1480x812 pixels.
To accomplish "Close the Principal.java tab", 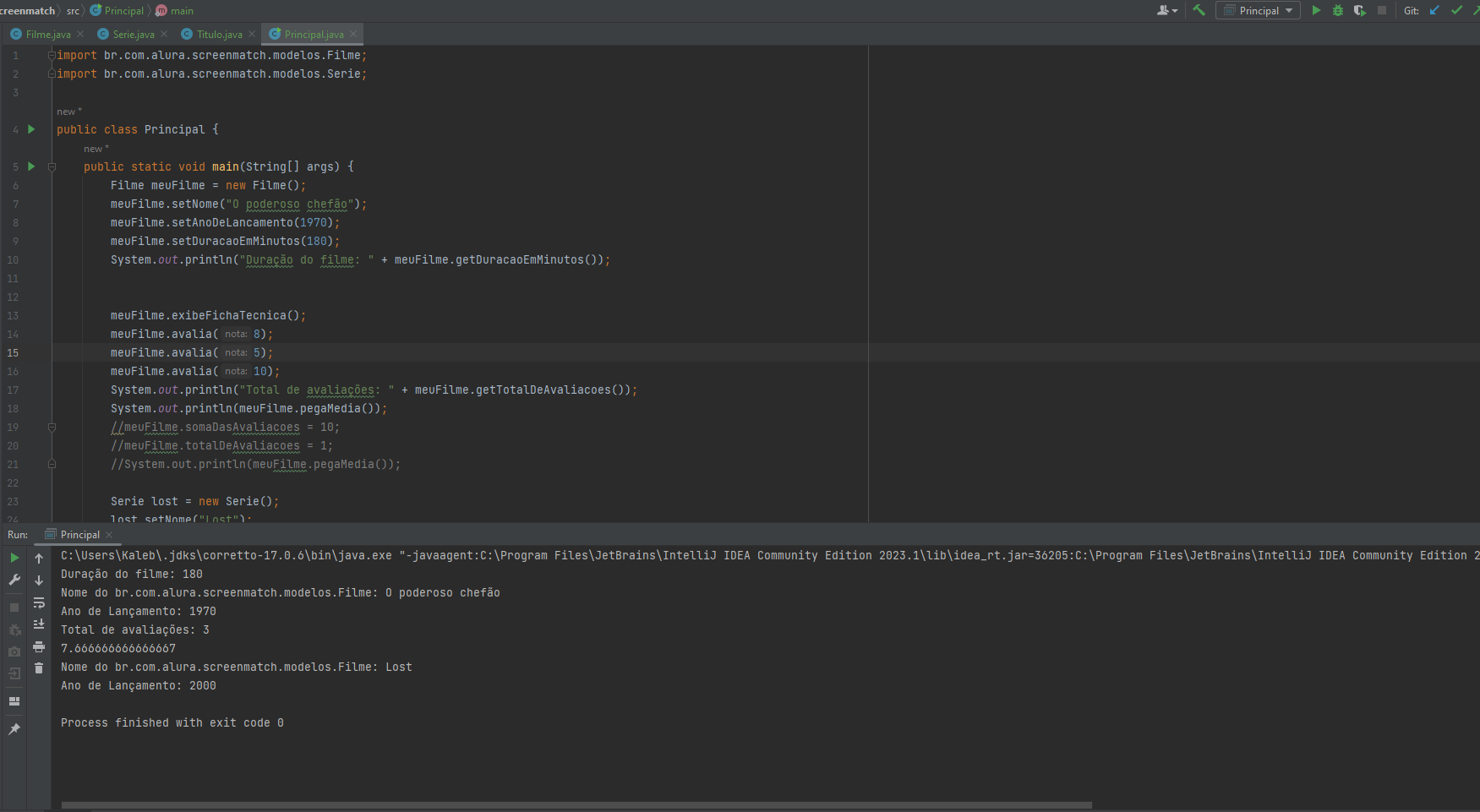I will tap(353, 35).
